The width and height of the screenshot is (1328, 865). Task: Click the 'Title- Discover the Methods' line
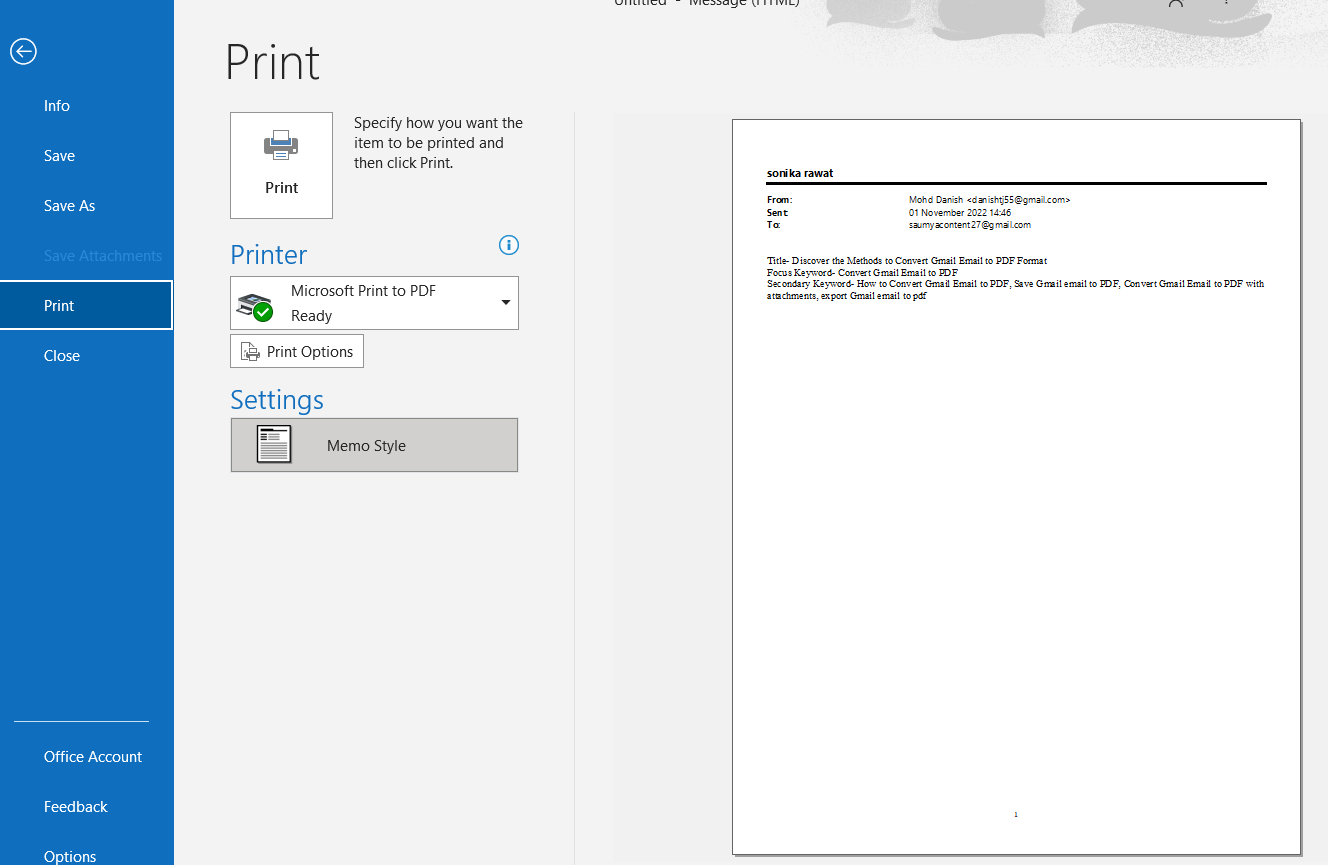point(907,261)
